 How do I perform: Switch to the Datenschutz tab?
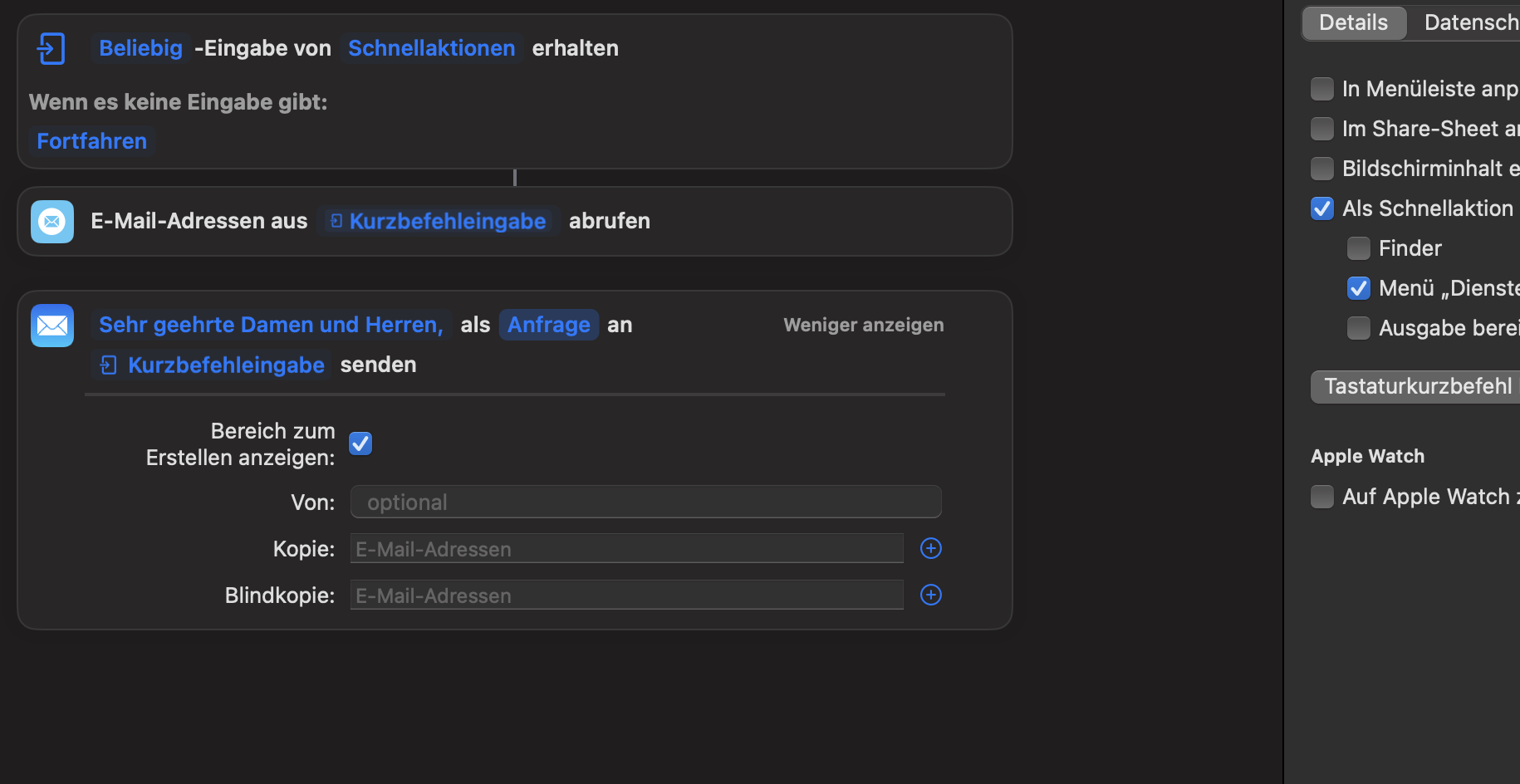[x=1470, y=22]
